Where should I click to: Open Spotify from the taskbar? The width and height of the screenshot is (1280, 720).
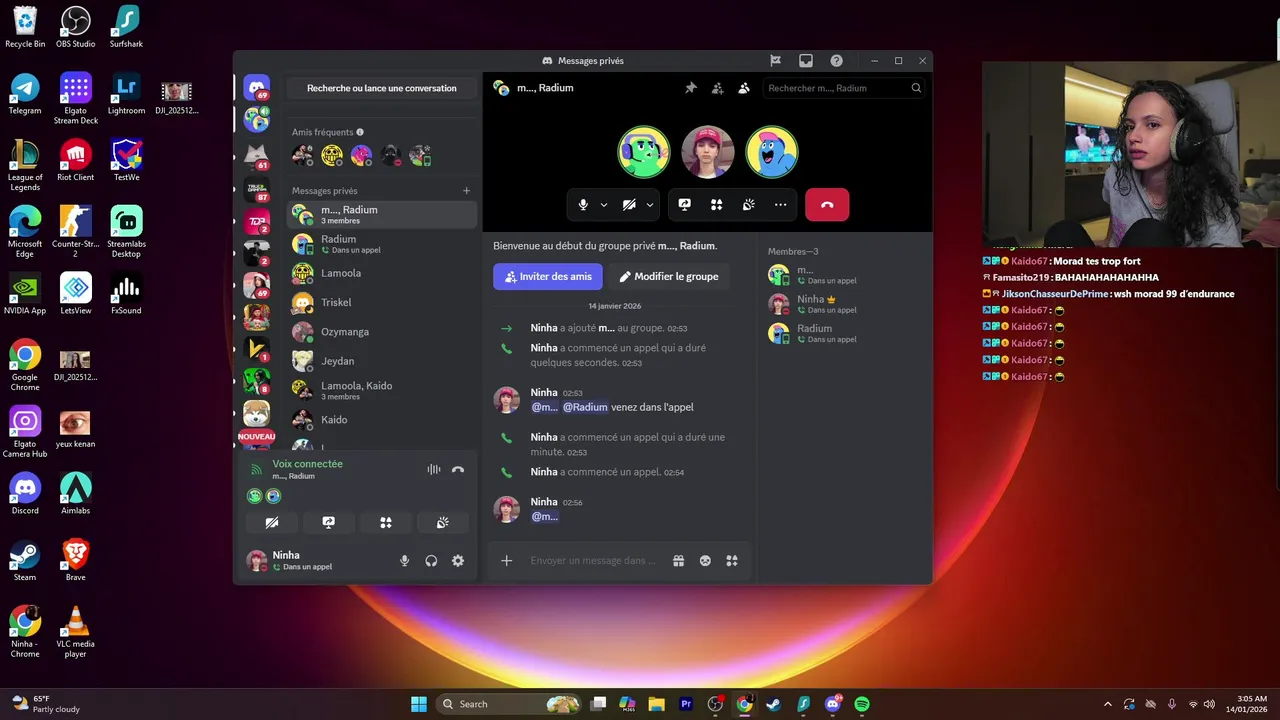[x=862, y=704]
